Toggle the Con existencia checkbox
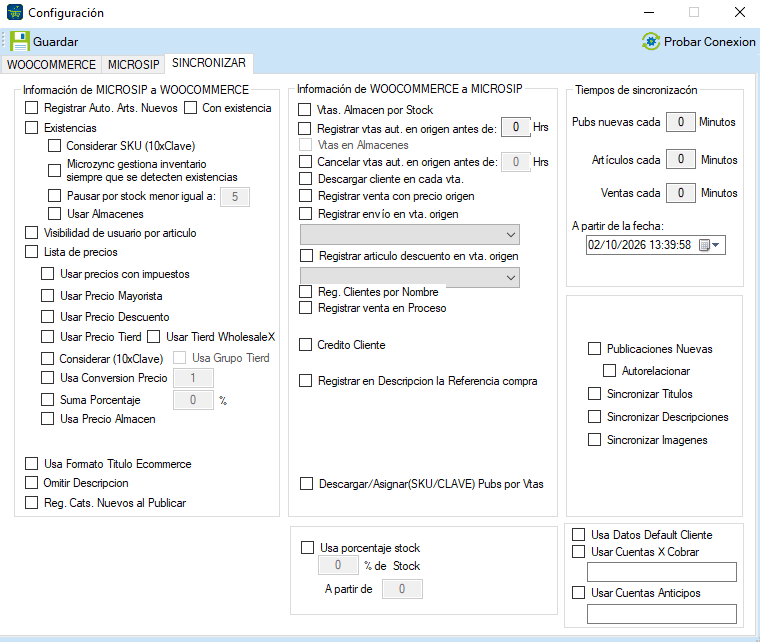 pyautogui.click(x=190, y=108)
